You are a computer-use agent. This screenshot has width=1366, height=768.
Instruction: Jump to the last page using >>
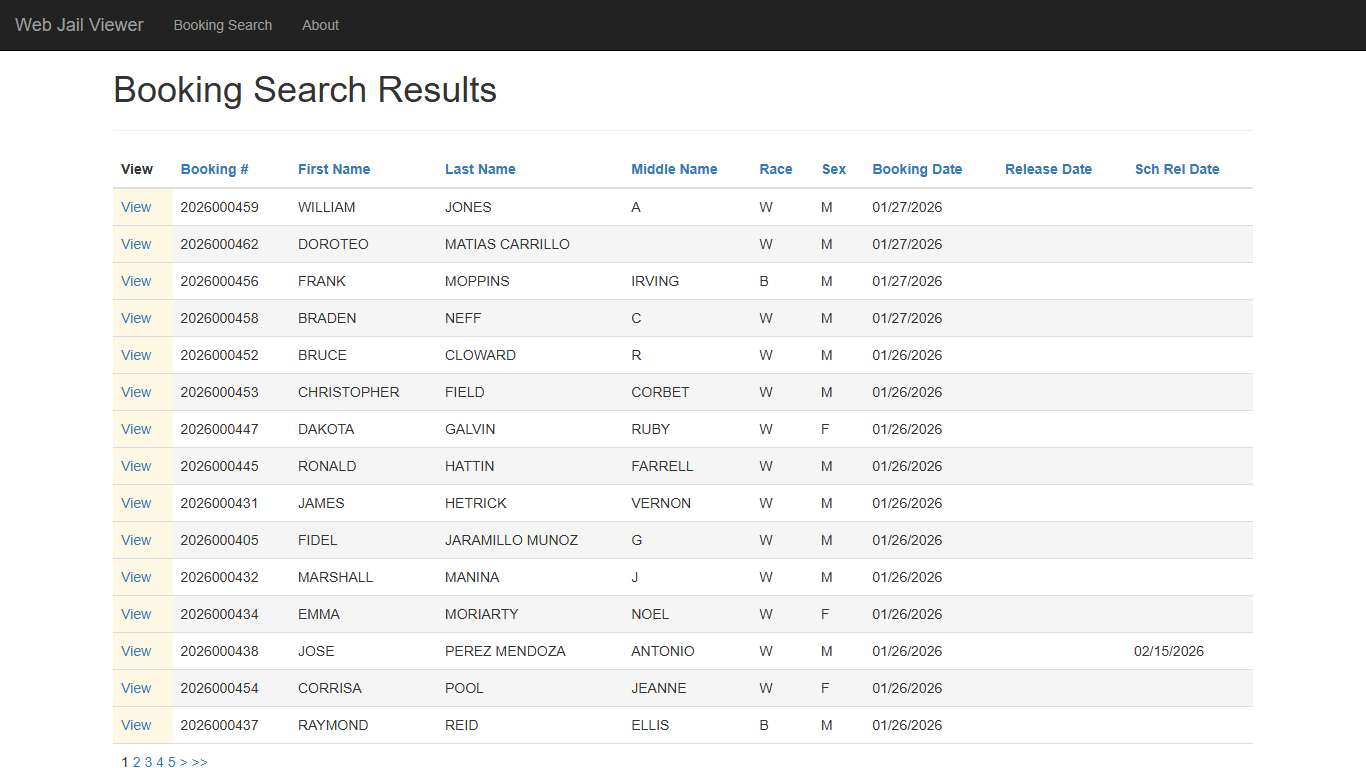click(x=199, y=762)
